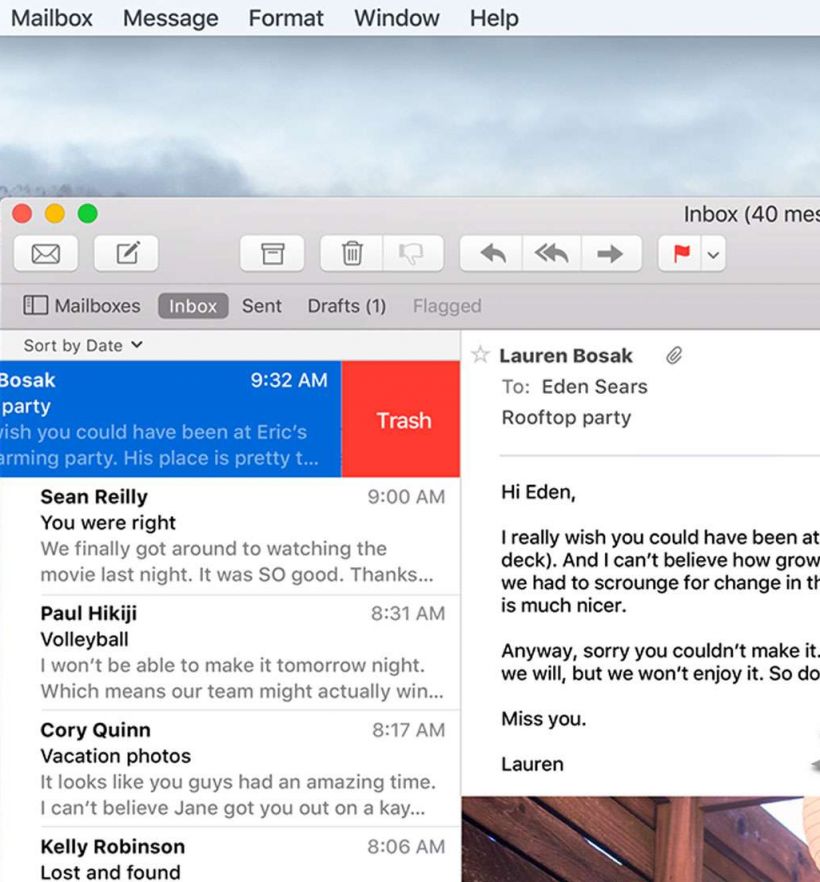Open the Drafts (1) mailbox
Image resolution: width=820 pixels, height=882 pixels.
[x=346, y=306]
